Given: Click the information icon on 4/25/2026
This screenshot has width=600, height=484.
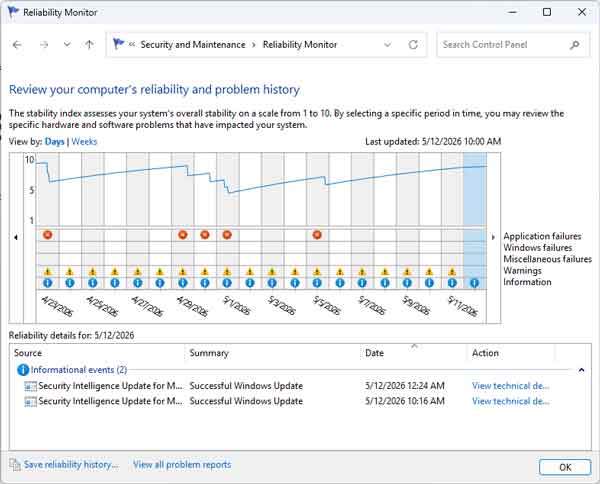Looking at the screenshot, I should point(93,283).
